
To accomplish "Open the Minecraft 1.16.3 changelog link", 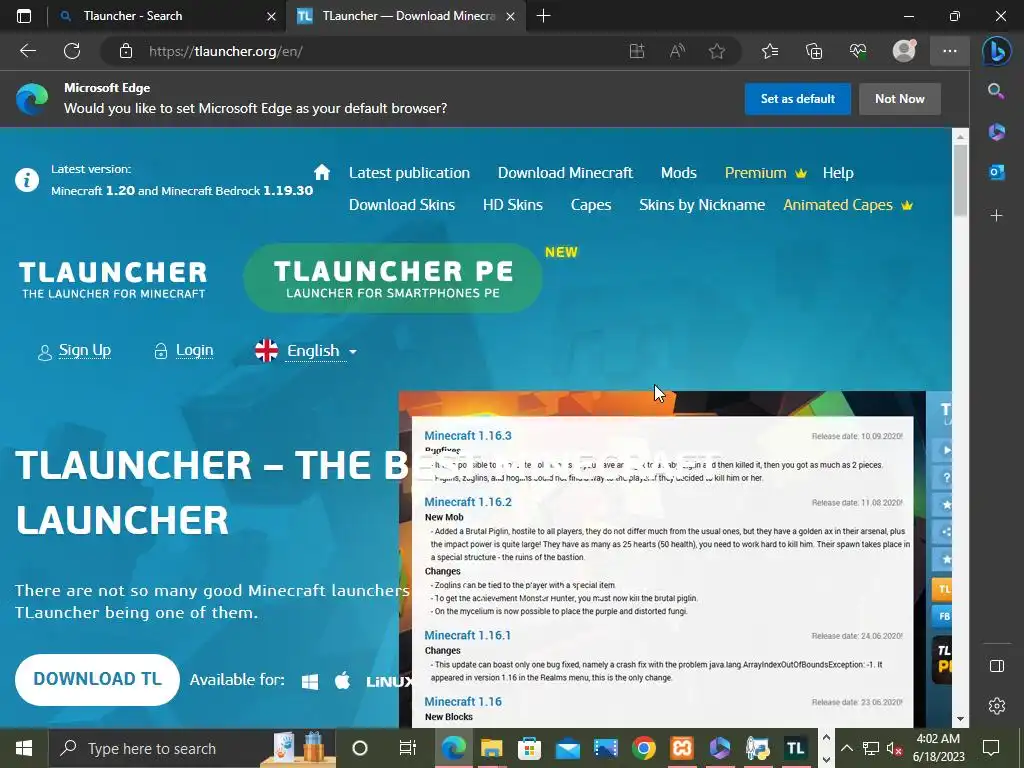I will tap(468, 436).
